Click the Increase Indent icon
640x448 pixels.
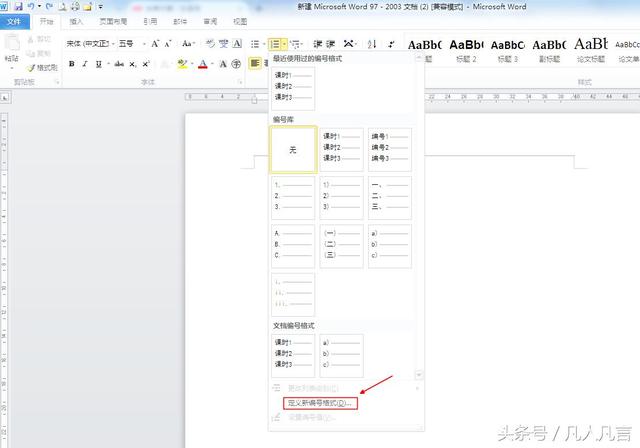click(x=331, y=44)
